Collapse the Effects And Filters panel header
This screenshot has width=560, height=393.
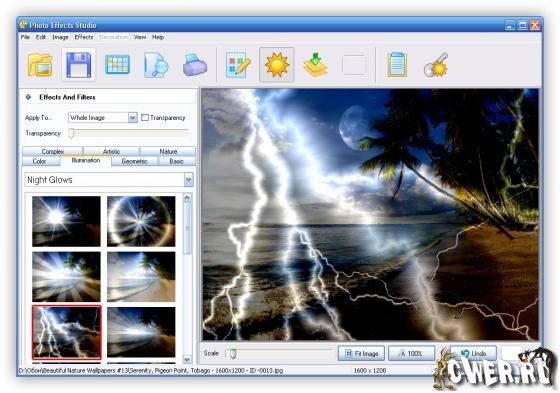pyautogui.click(x=28, y=97)
